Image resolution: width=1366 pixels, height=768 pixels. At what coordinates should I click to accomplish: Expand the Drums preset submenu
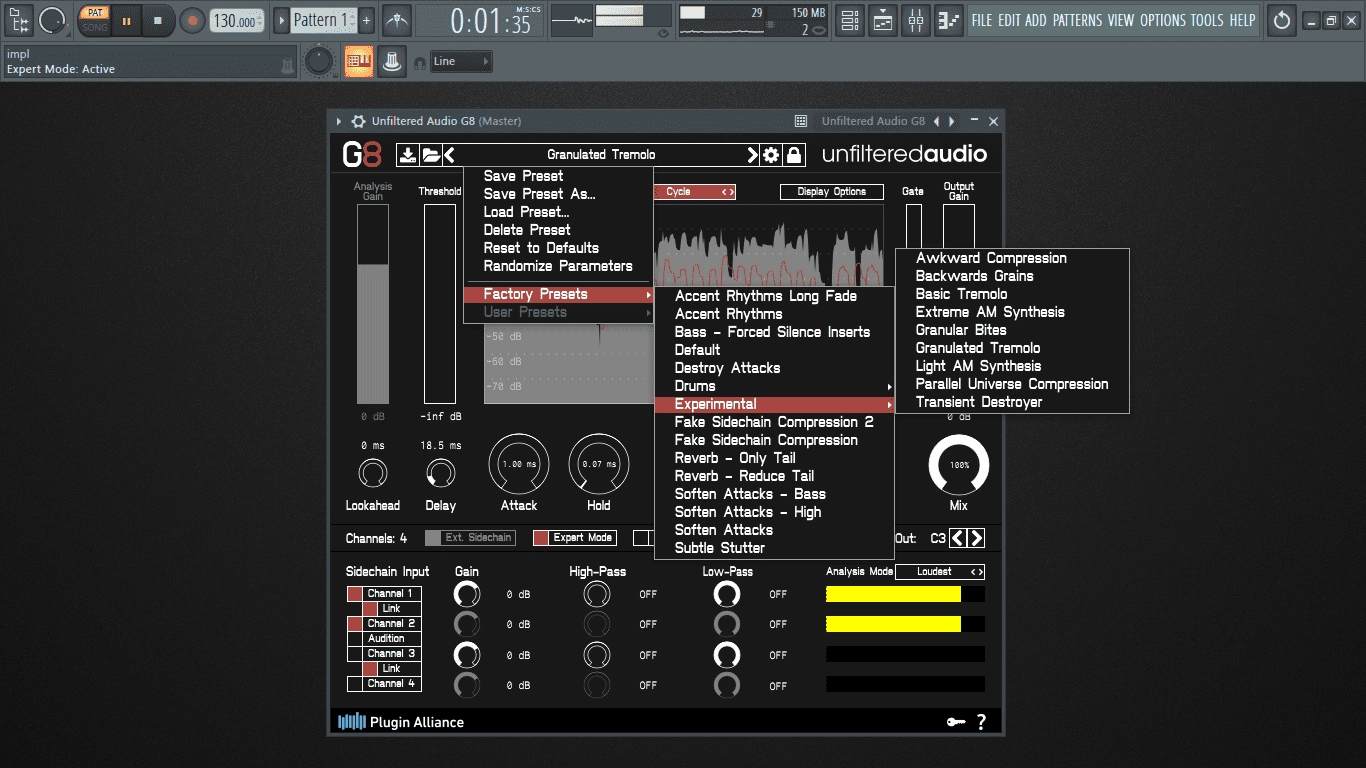point(774,386)
